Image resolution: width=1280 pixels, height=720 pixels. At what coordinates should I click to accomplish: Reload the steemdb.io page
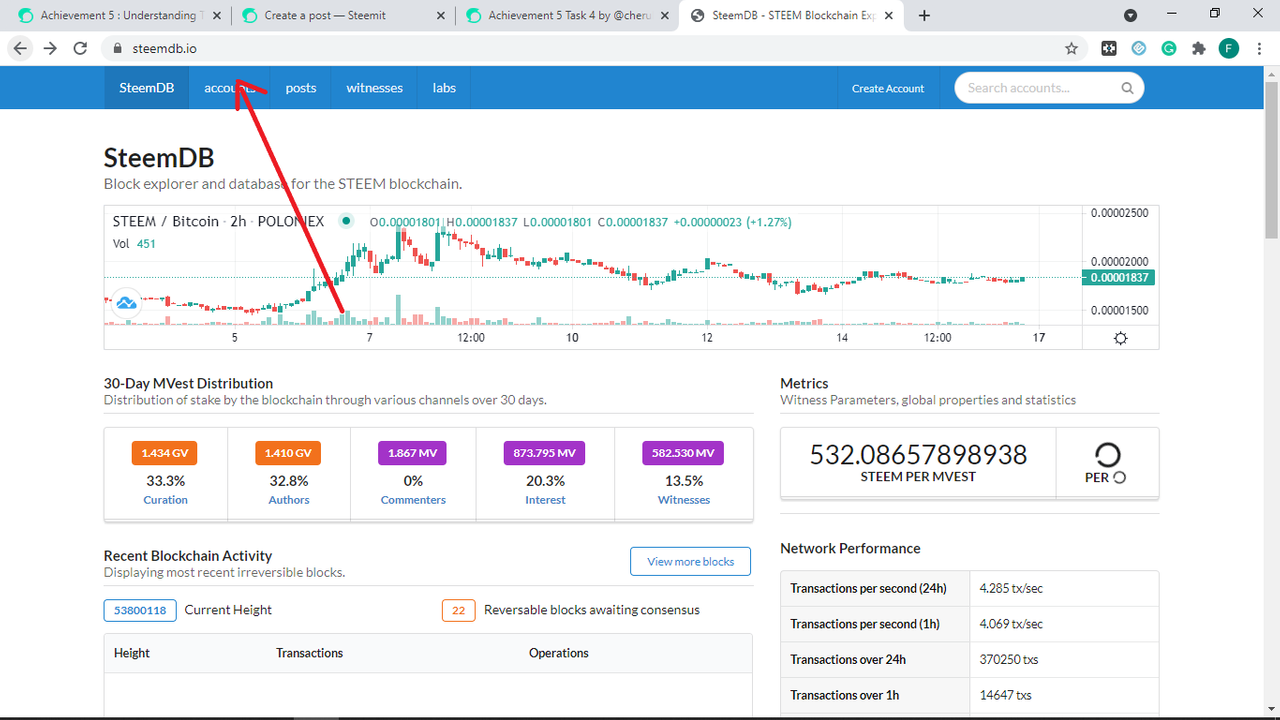click(x=81, y=48)
